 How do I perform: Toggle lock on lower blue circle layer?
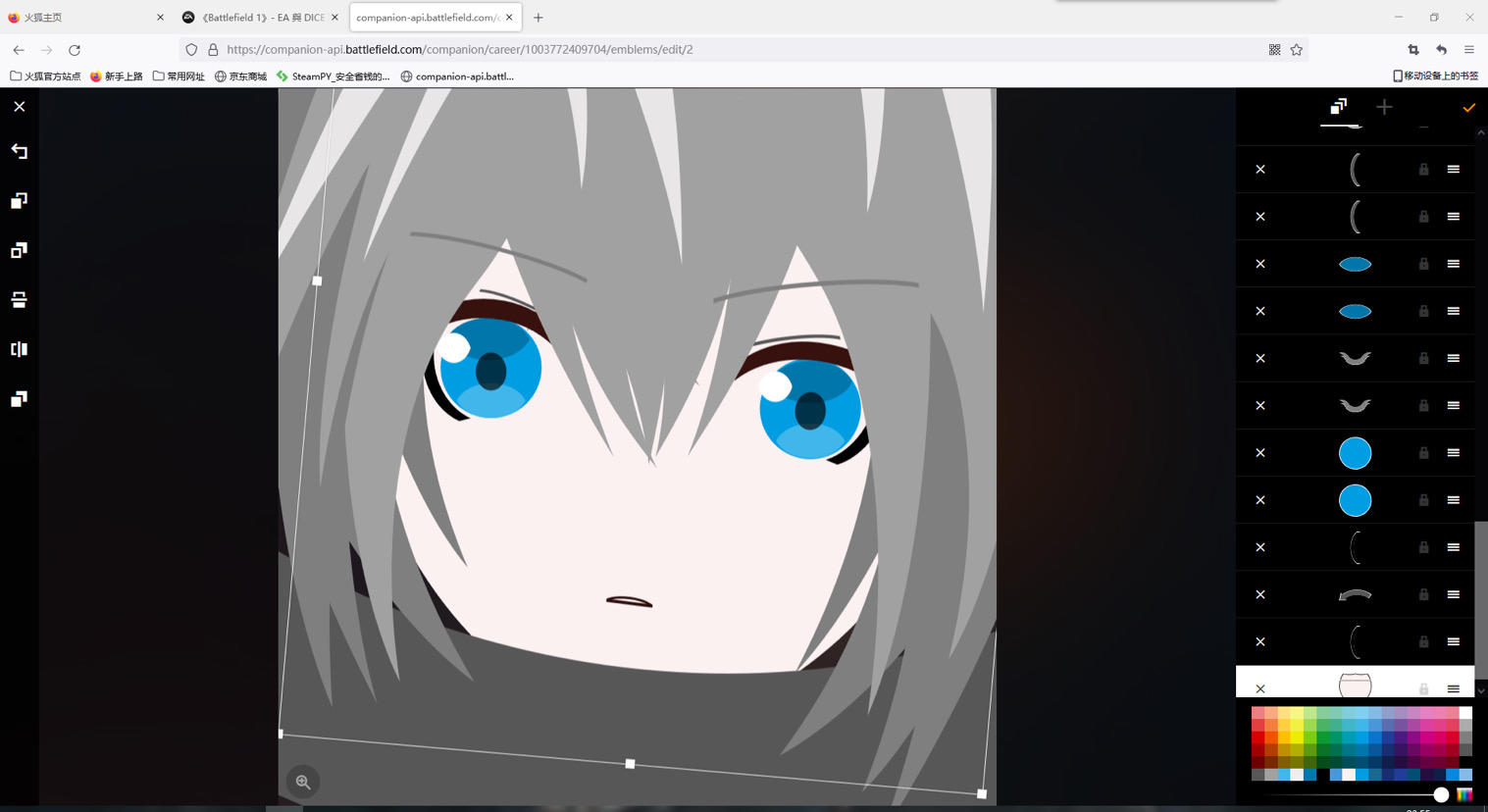pyautogui.click(x=1423, y=500)
